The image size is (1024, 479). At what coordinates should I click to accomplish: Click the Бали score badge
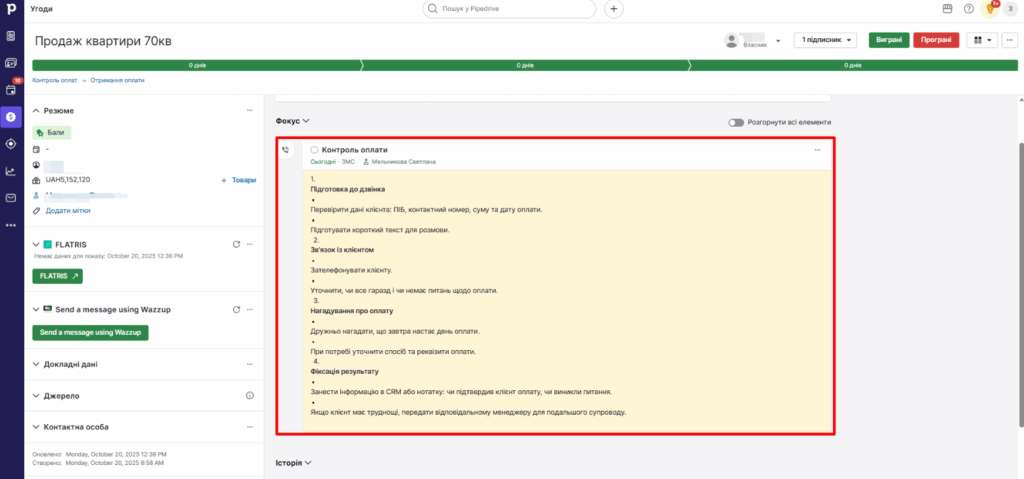pos(52,132)
